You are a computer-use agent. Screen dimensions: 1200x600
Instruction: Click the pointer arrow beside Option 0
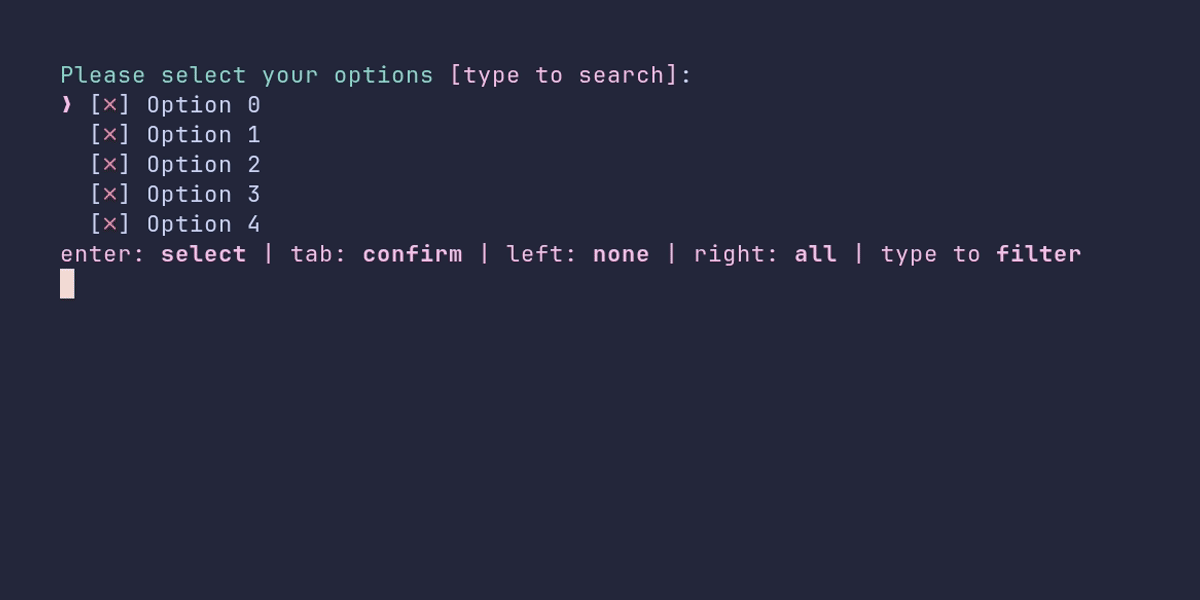[67, 105]
